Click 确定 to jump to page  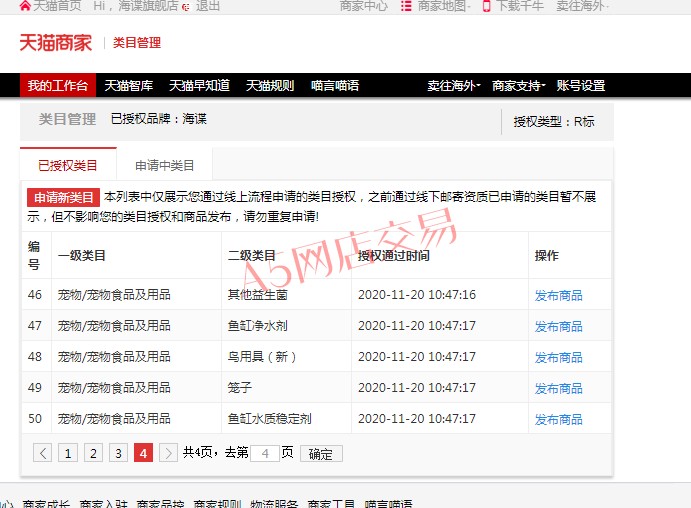tap(321, 453)
